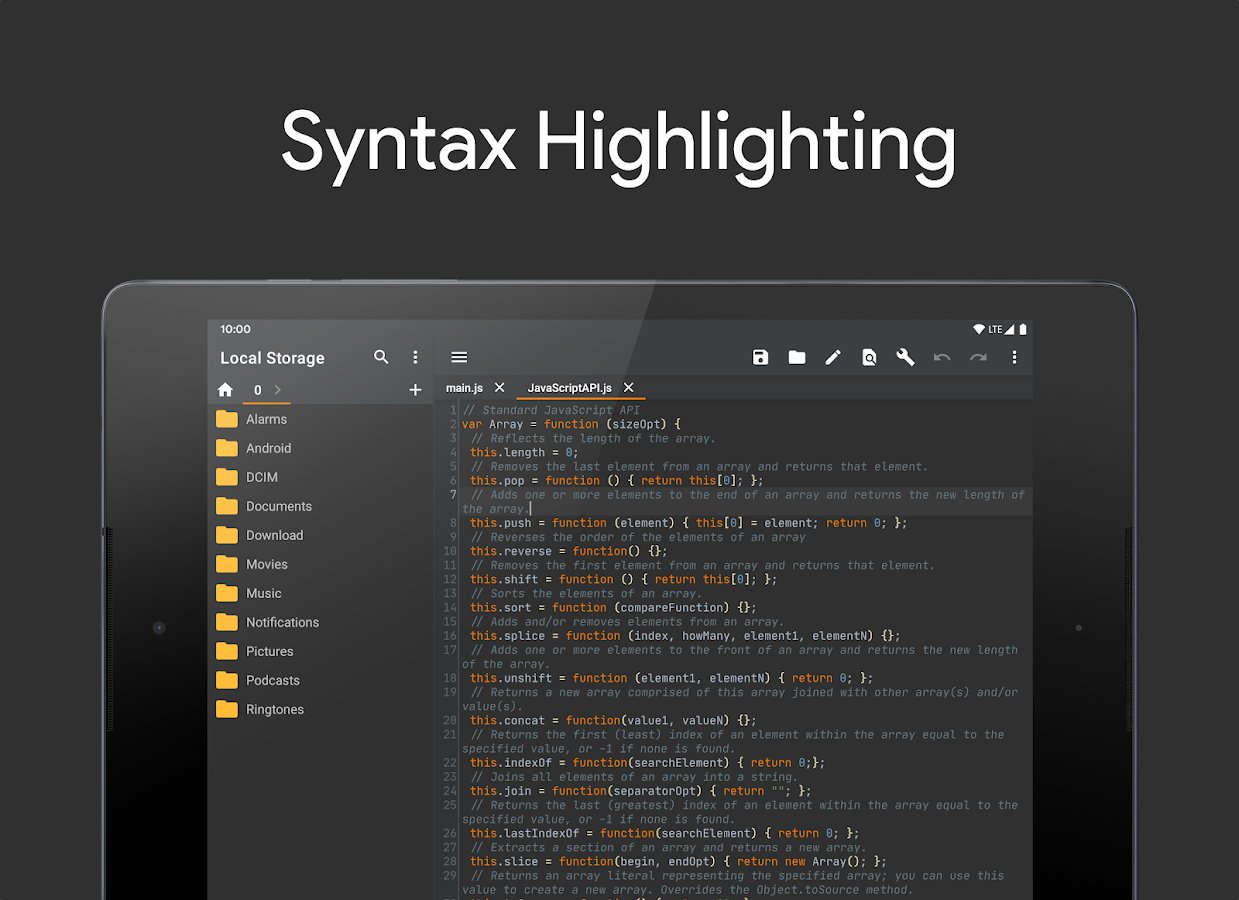Screen dimensions: 1239x900
Task: Expand breadcrumb chevron next to 0
Action: pyautogui.click(x=278, y=390)
